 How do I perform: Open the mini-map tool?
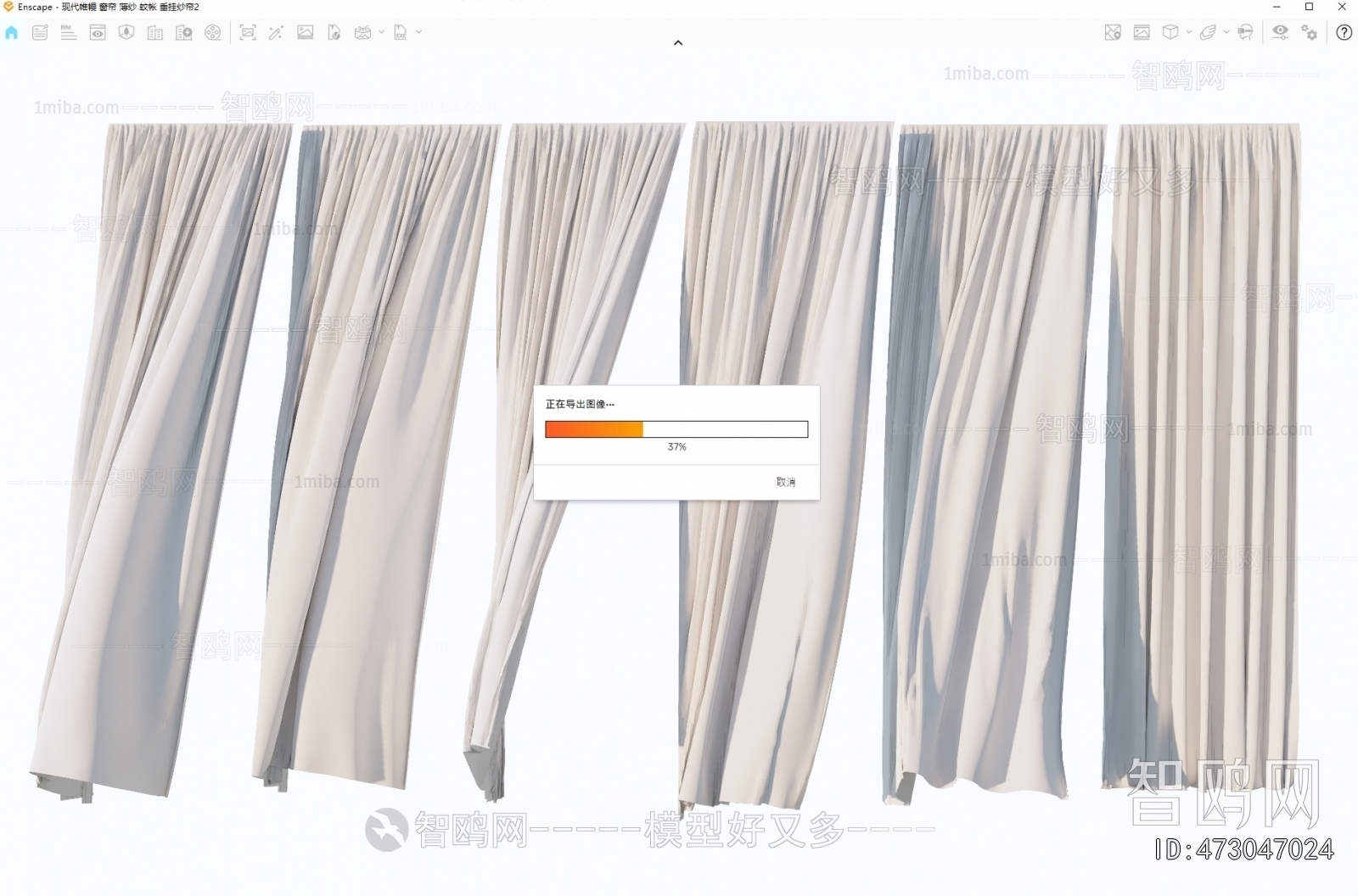[1111, 33]
